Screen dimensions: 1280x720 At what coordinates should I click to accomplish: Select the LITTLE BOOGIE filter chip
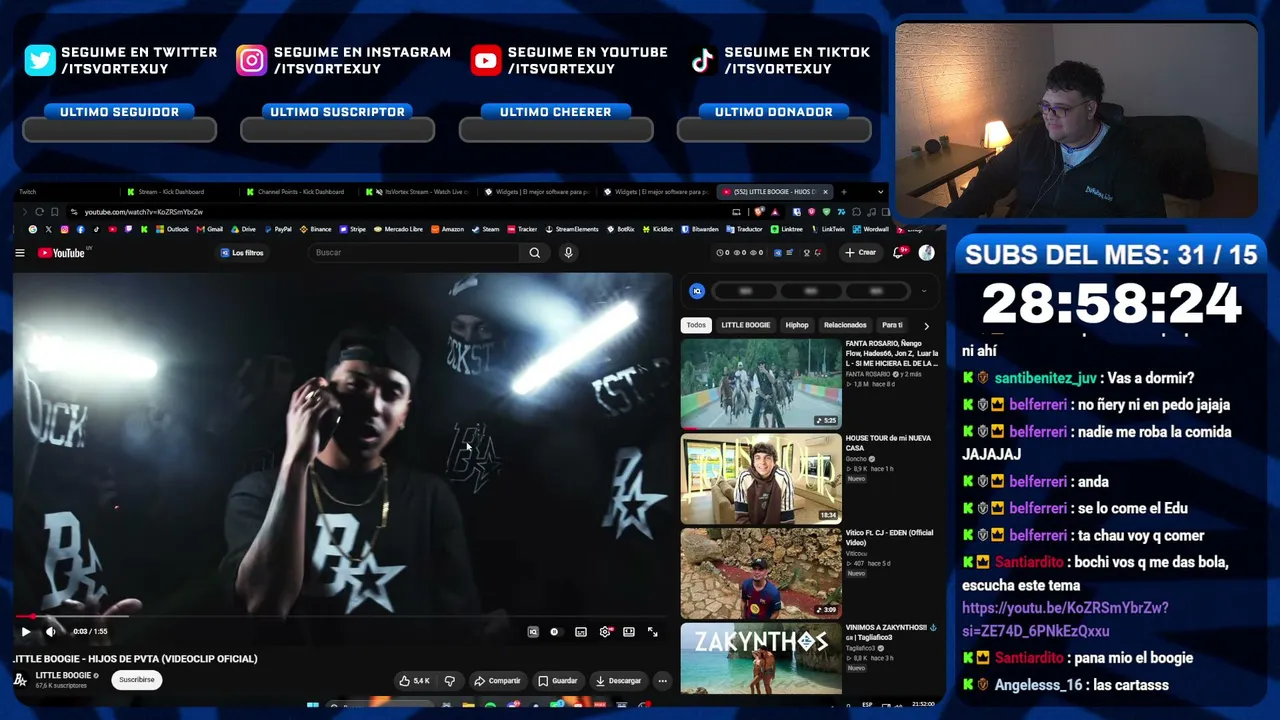click(746, 325)
